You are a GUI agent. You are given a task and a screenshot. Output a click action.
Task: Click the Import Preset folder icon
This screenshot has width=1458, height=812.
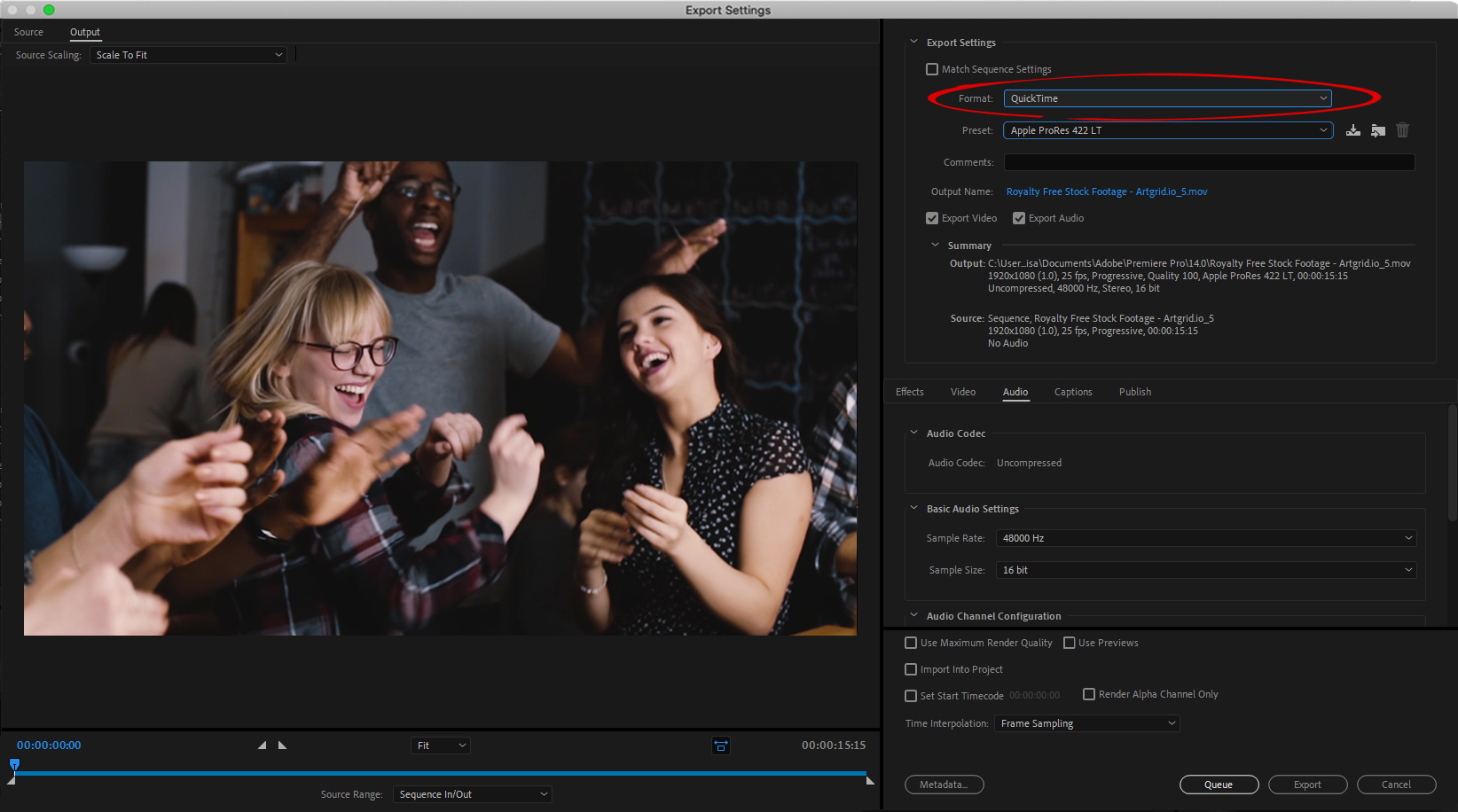pos(1377,130)
